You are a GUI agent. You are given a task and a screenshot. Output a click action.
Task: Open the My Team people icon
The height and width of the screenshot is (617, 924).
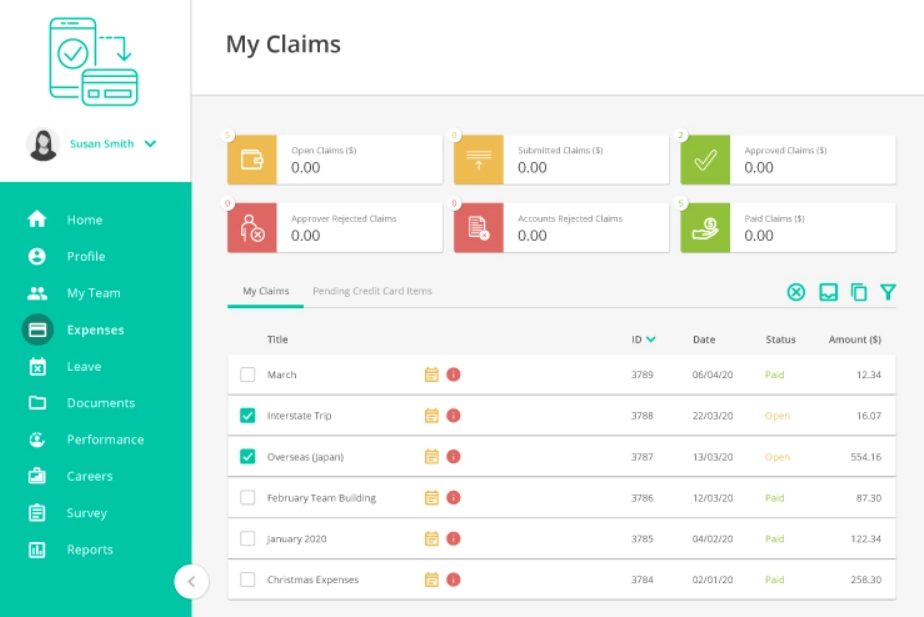(37, 293)
